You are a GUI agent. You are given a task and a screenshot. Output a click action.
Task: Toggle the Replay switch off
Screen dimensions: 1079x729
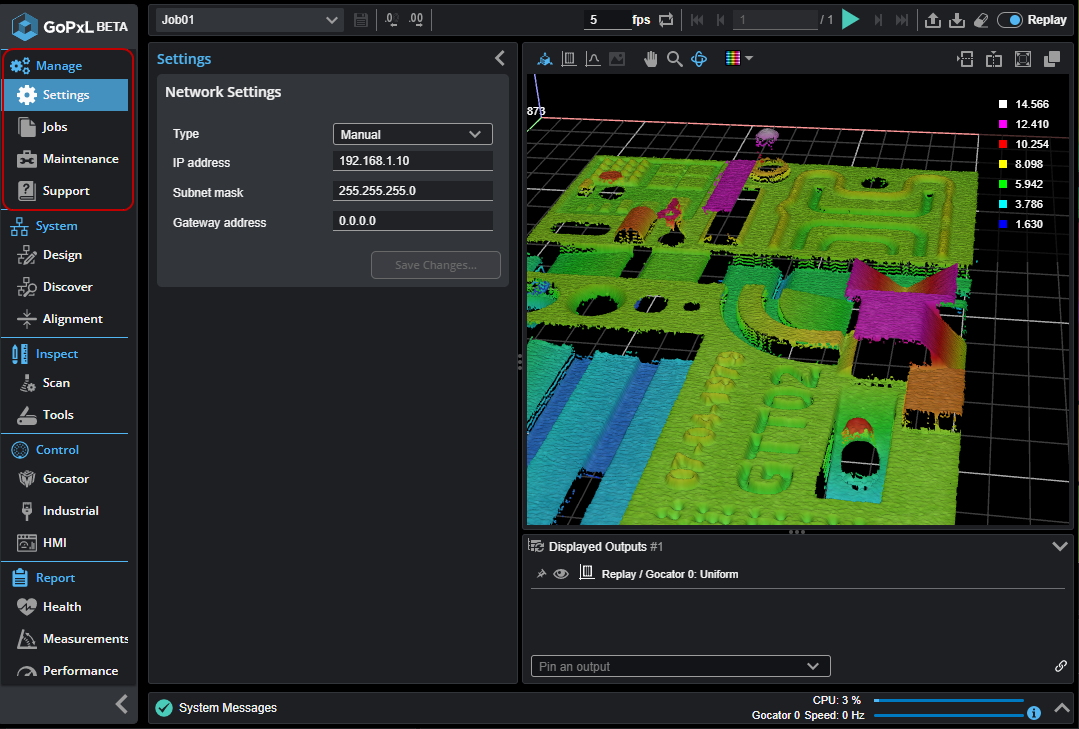click(x=1010, y=20)
